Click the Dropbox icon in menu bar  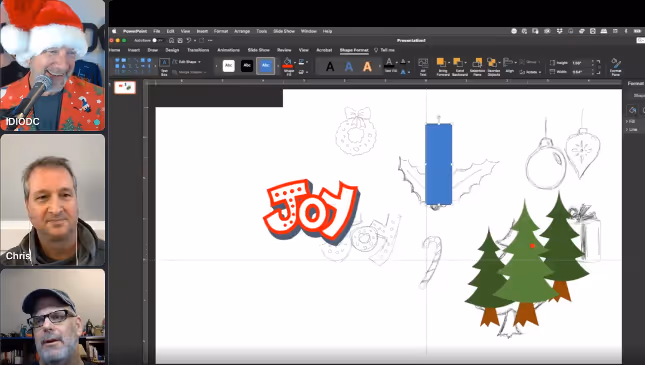pos(559,31)
